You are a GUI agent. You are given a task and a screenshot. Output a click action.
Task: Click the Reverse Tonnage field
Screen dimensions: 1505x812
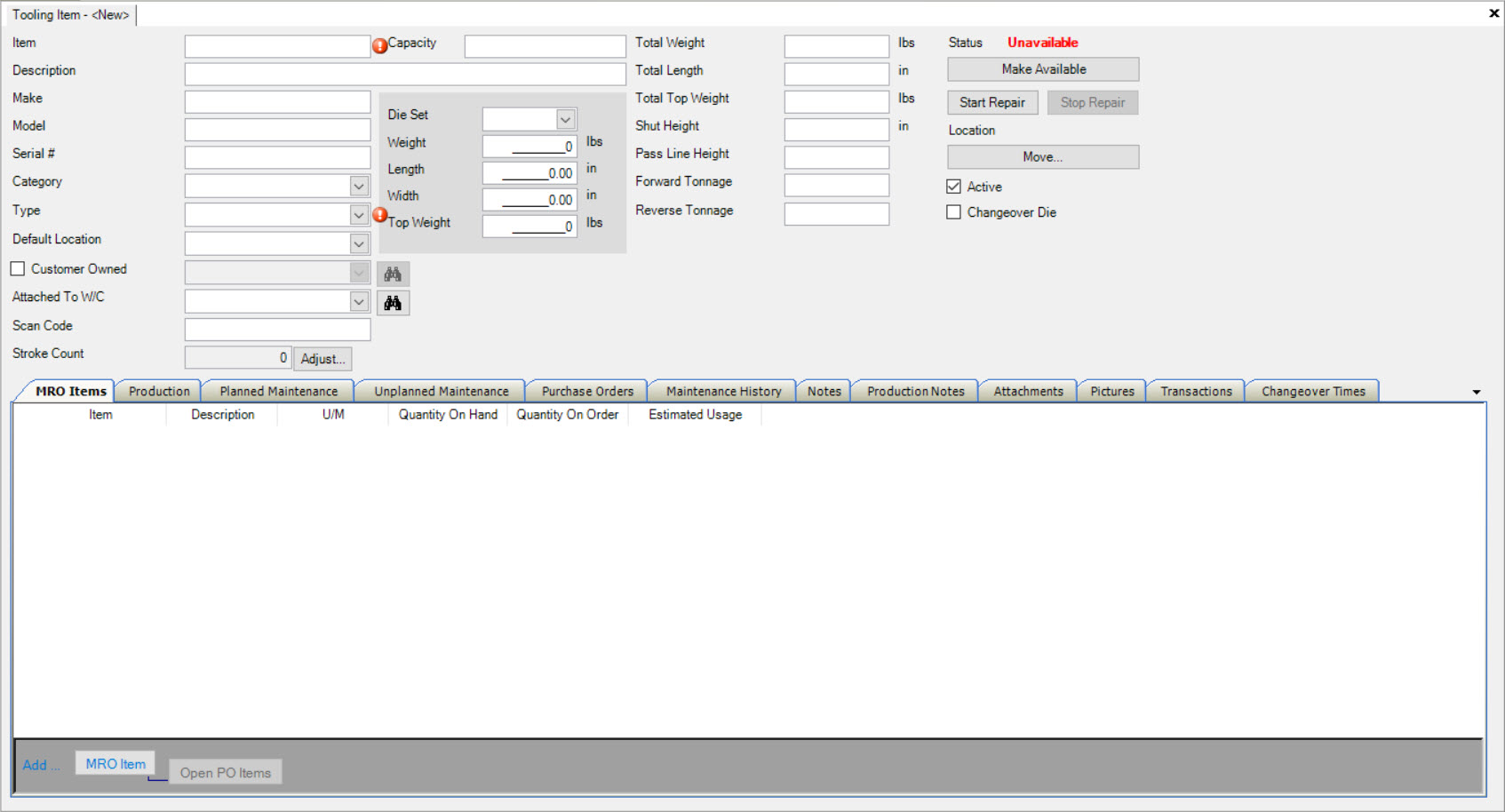pyautogui.click(x=836, y=214)
